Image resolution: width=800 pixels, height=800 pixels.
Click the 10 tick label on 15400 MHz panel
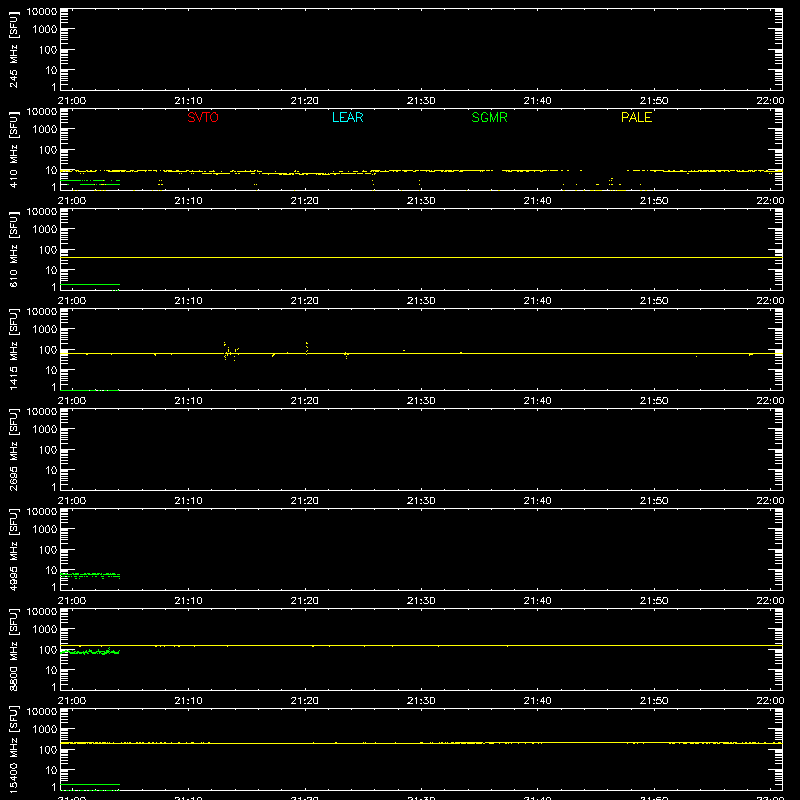(x=51, y=770)
